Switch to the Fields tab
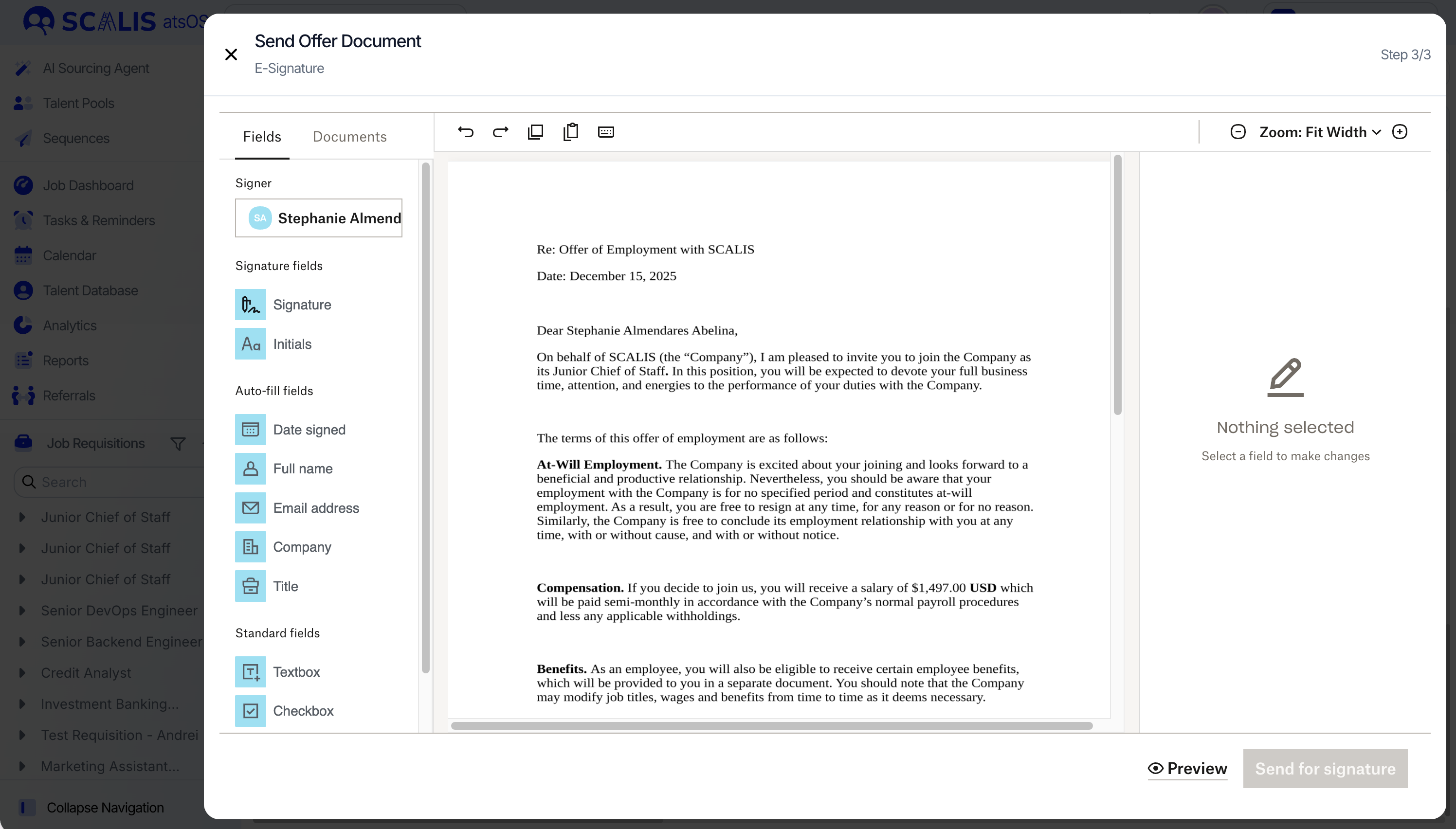Screen dimensions: 1456x829 click(262, 137)
